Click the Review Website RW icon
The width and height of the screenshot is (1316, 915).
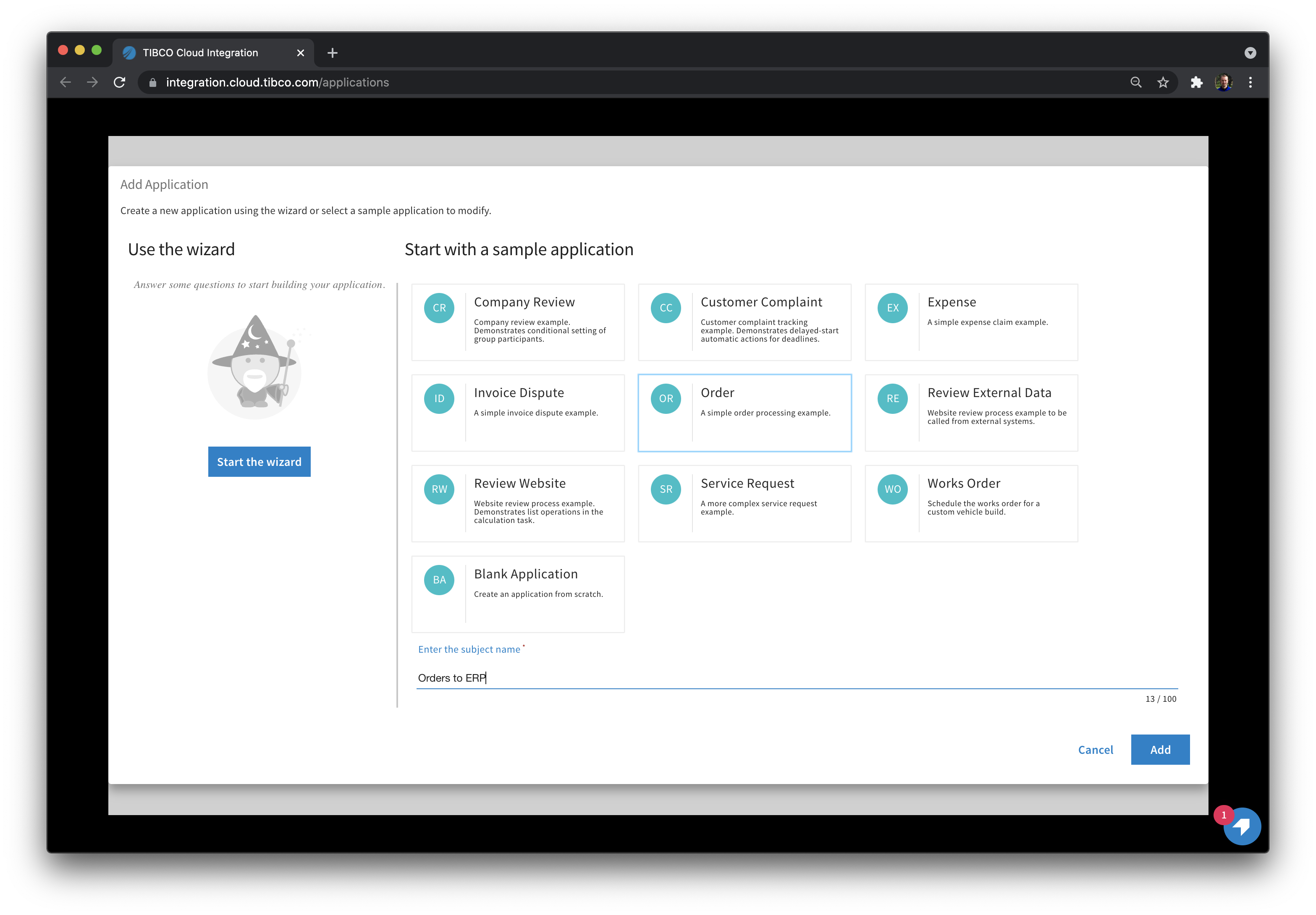(438, 489)
